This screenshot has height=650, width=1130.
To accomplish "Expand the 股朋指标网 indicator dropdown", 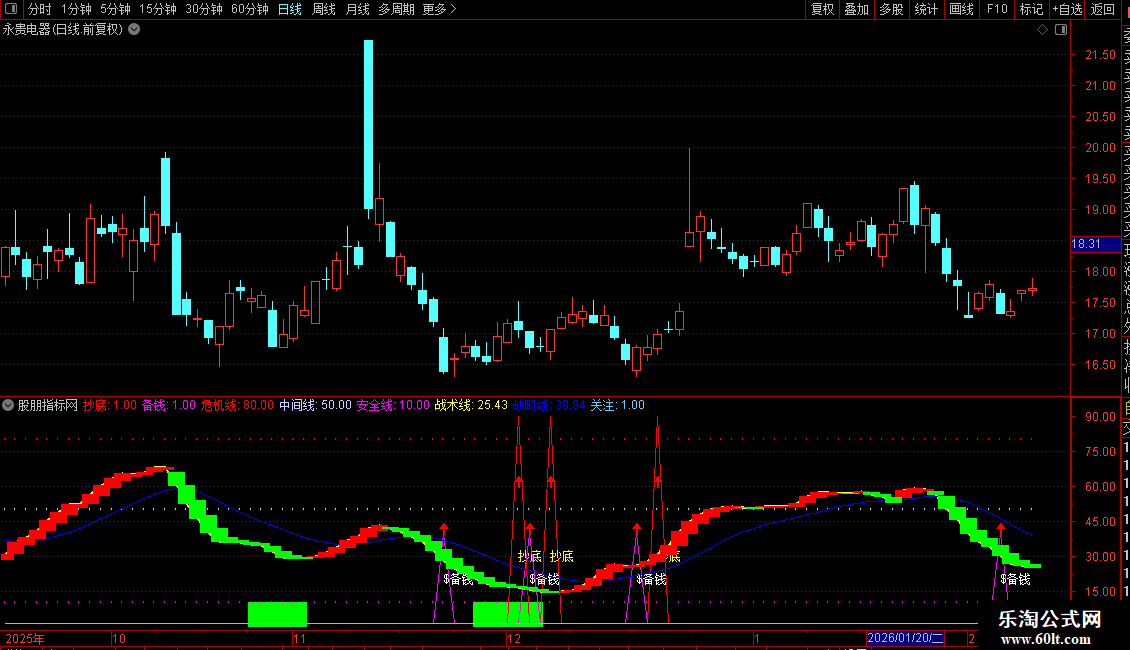I will [x=8, y=405].
